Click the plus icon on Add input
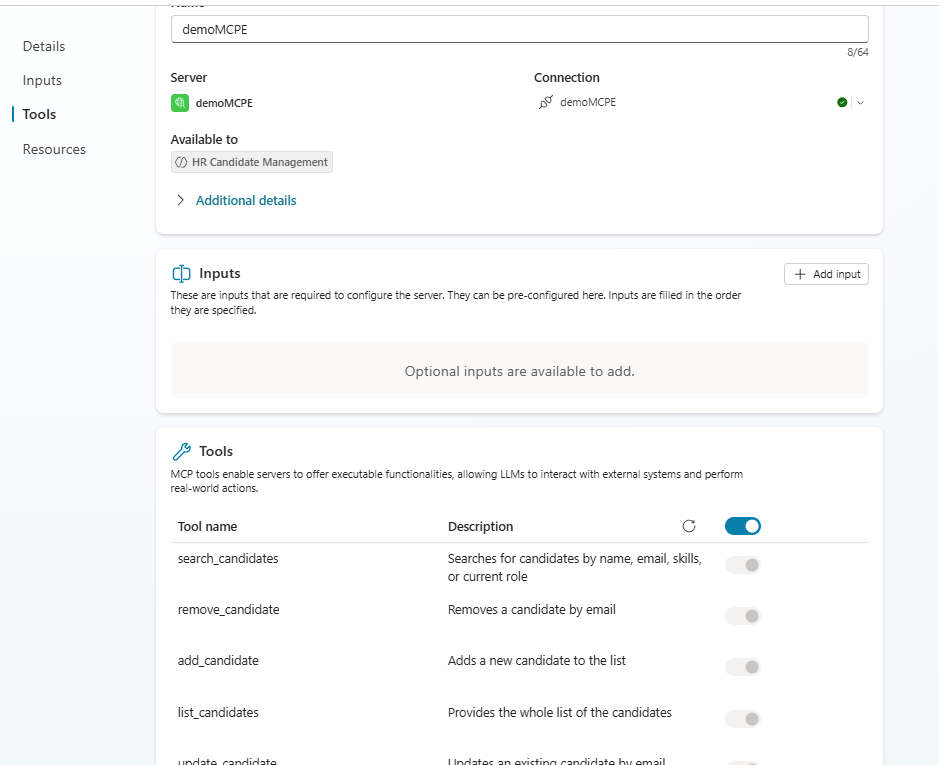The image size is (939, 765). tap(799, 274)
